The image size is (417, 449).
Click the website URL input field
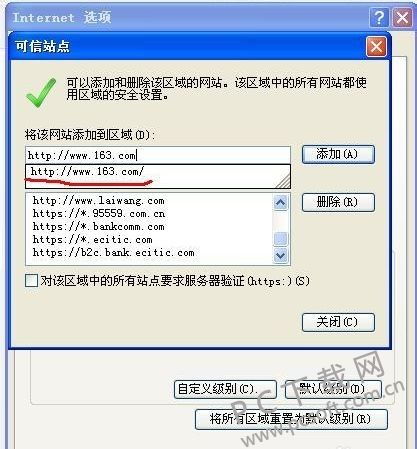pos(158,155)
